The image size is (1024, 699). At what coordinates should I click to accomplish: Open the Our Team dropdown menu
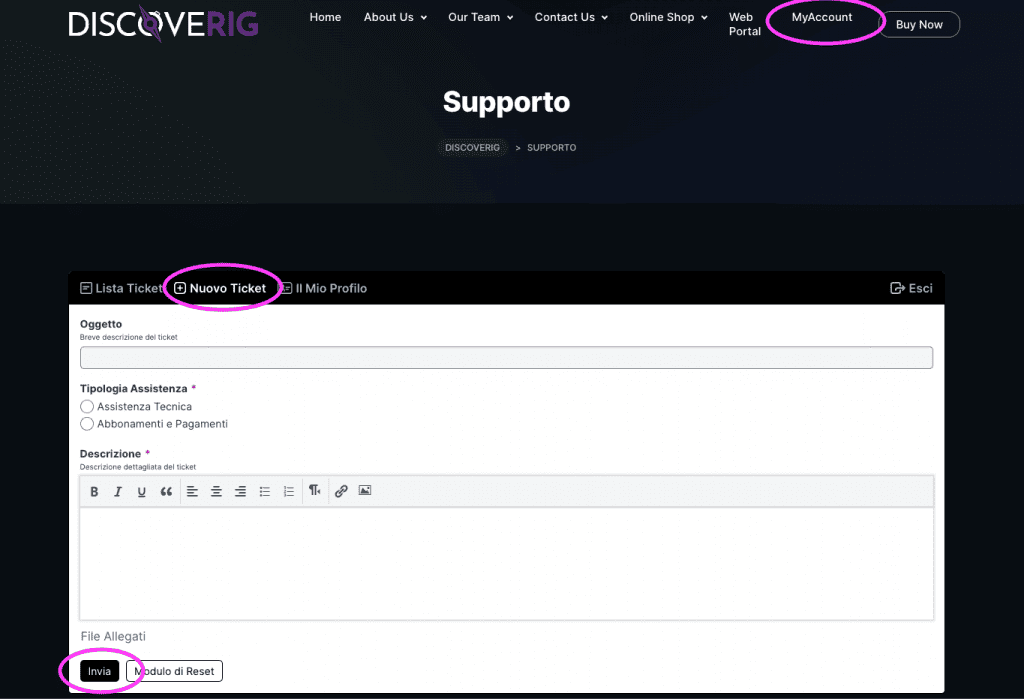click(480, 18)
